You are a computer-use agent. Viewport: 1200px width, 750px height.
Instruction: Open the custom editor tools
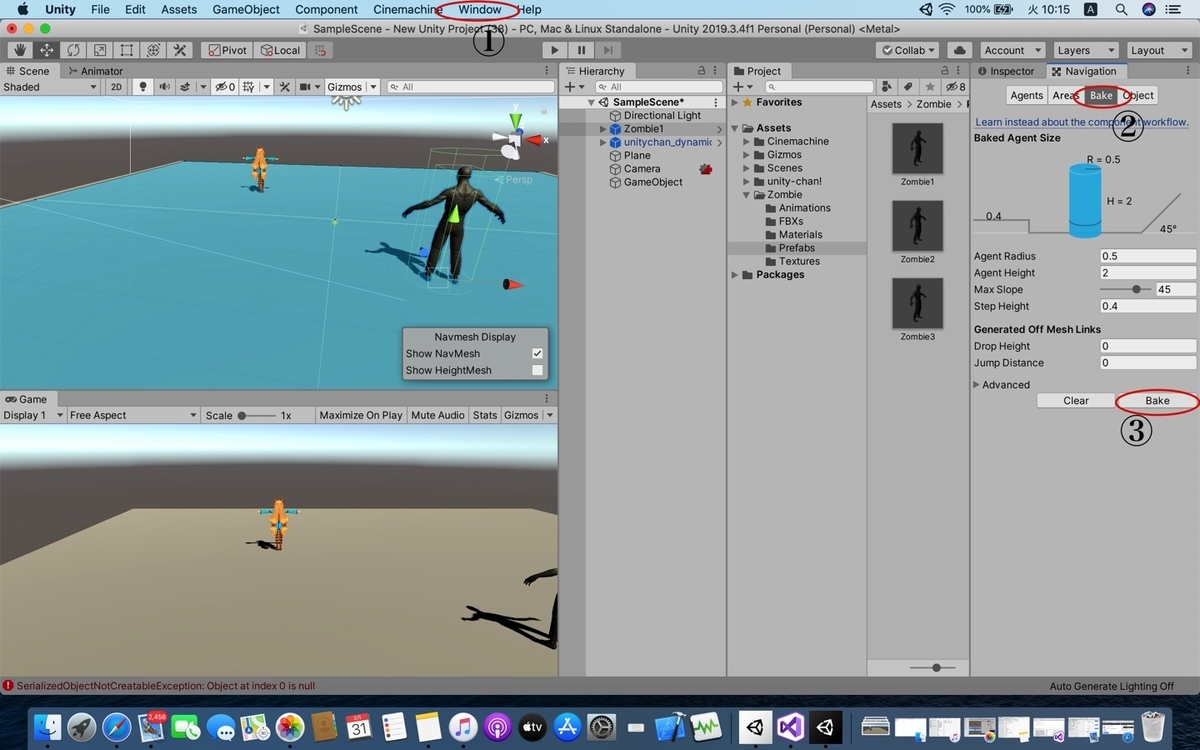pyautogui.click(x=181, y=50)
